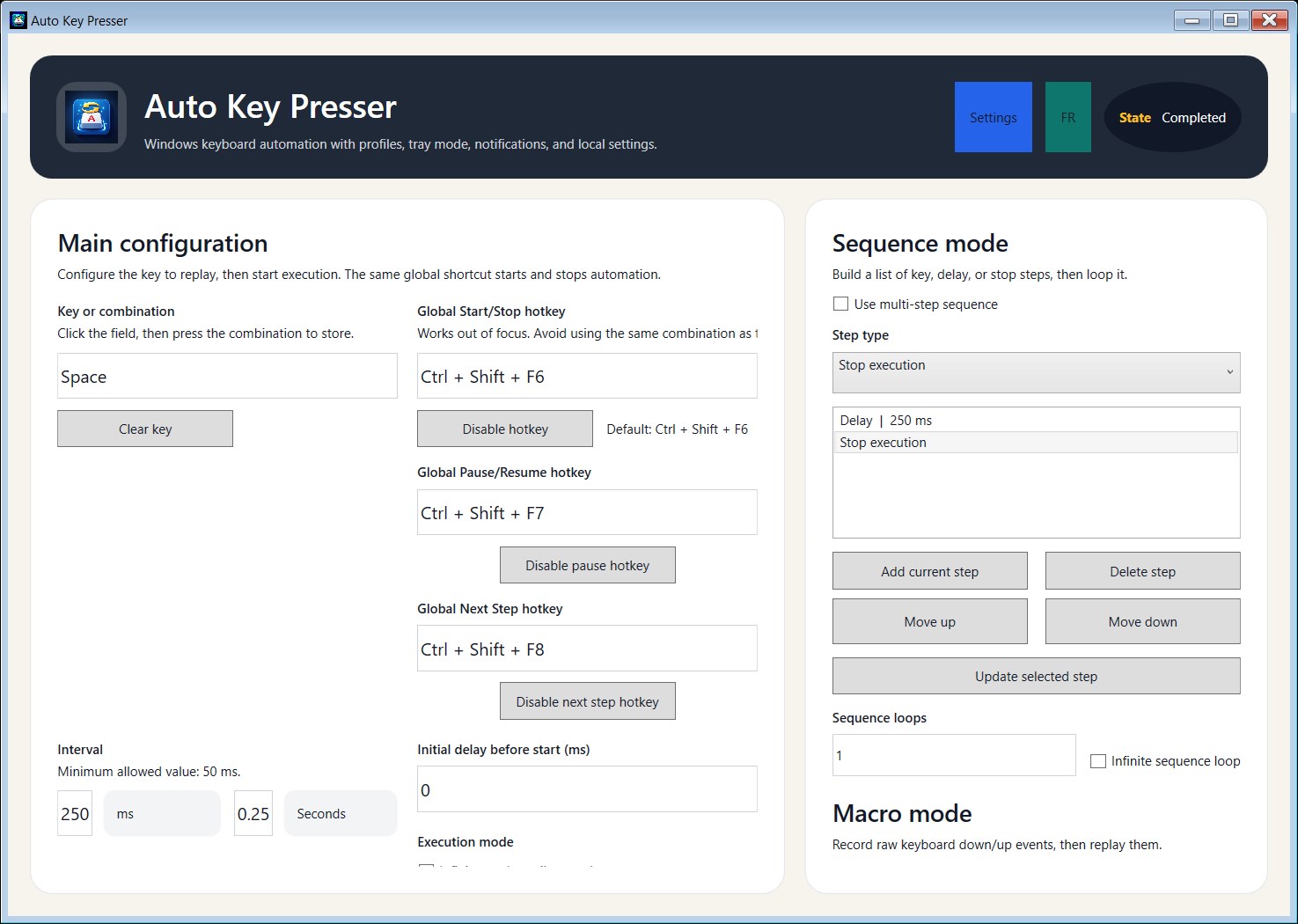Click the Sequence mode heading
1298x924 pixels.
920,243
